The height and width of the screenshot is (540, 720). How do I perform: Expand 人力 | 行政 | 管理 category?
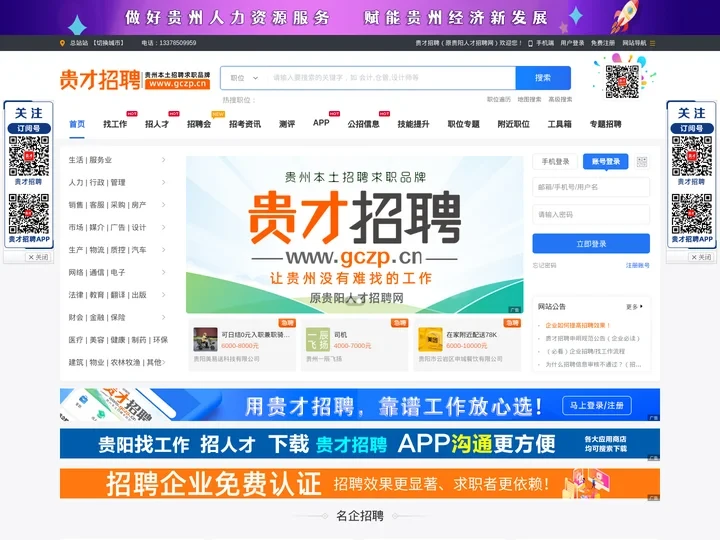click(x=117, y=182)
